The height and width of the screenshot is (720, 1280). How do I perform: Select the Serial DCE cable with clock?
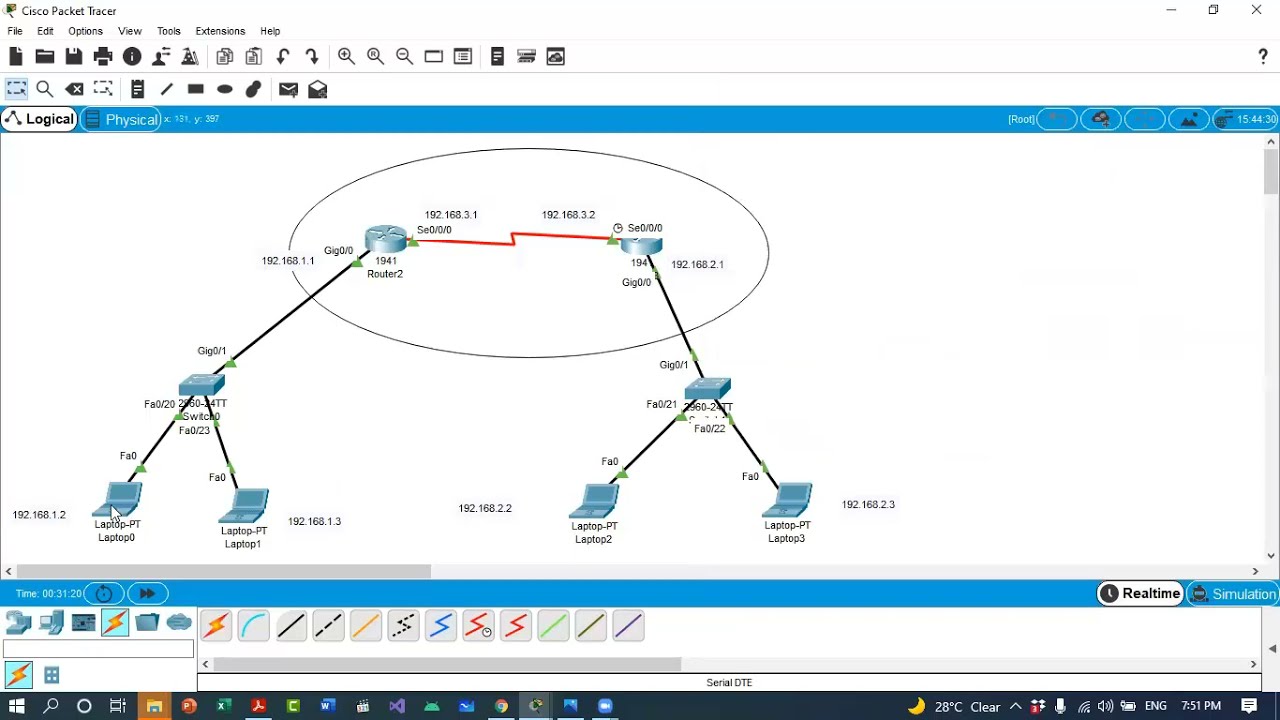point(478,627)
